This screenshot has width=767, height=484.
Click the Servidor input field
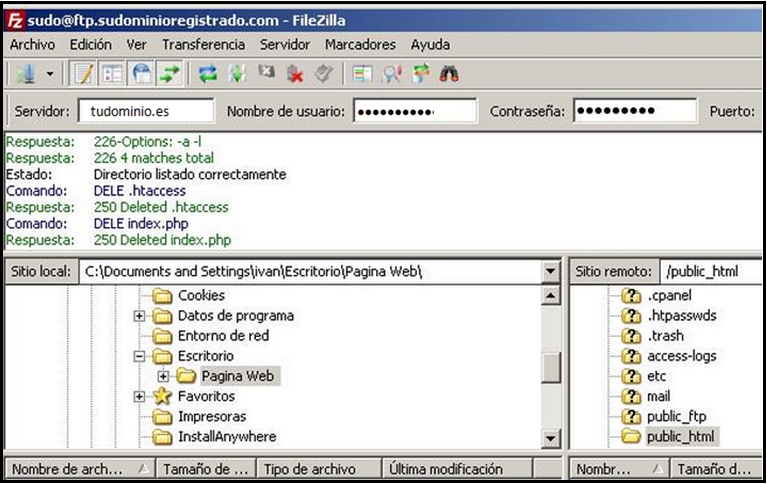tap(146, 111)
